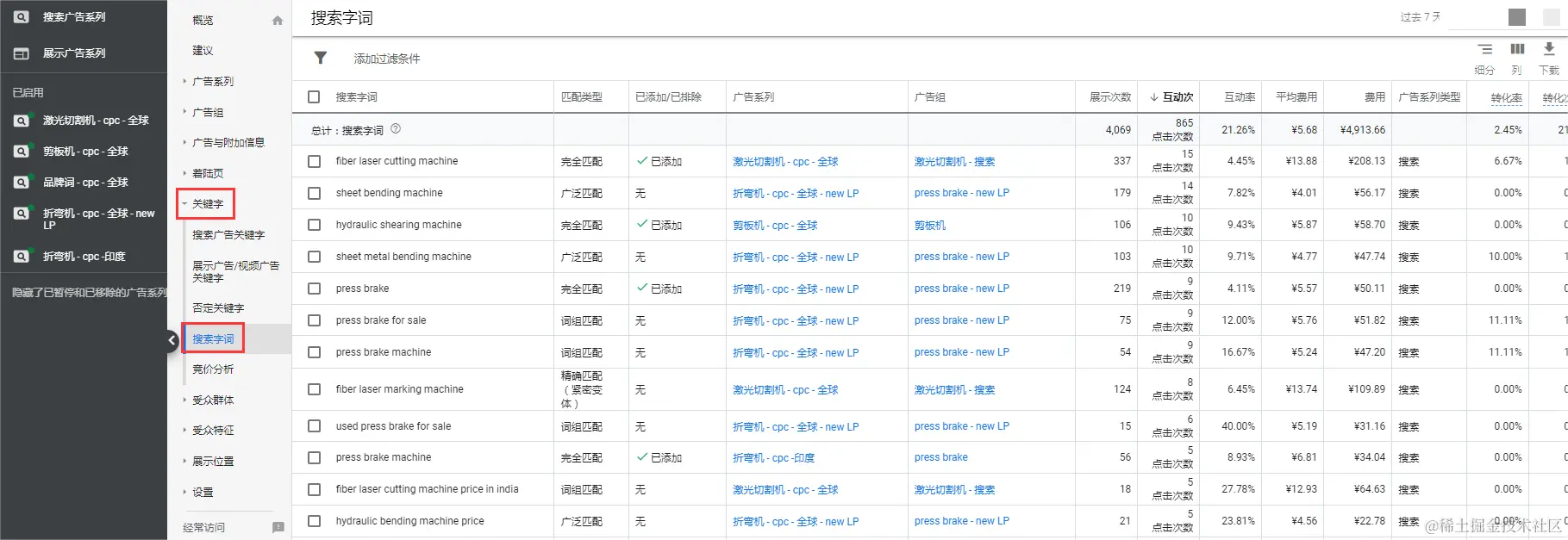
Task: Check the fiber laser cutting machine row
Action: click(314, 161)
